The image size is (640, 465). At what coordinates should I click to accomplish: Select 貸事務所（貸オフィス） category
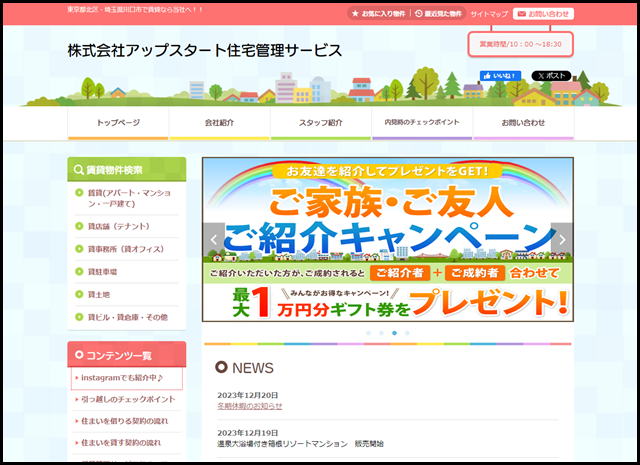(x=127, y=249)
